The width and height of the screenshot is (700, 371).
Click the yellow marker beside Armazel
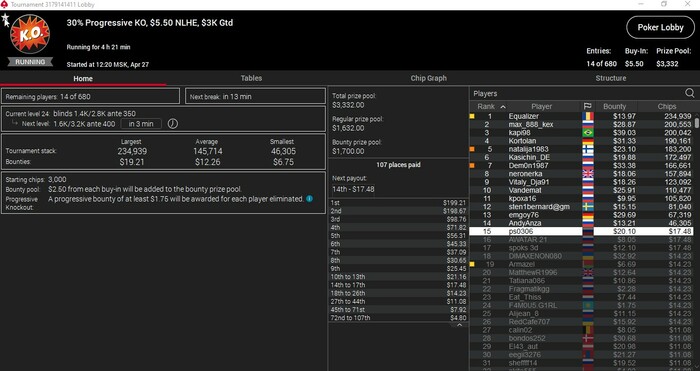[472, 264]
